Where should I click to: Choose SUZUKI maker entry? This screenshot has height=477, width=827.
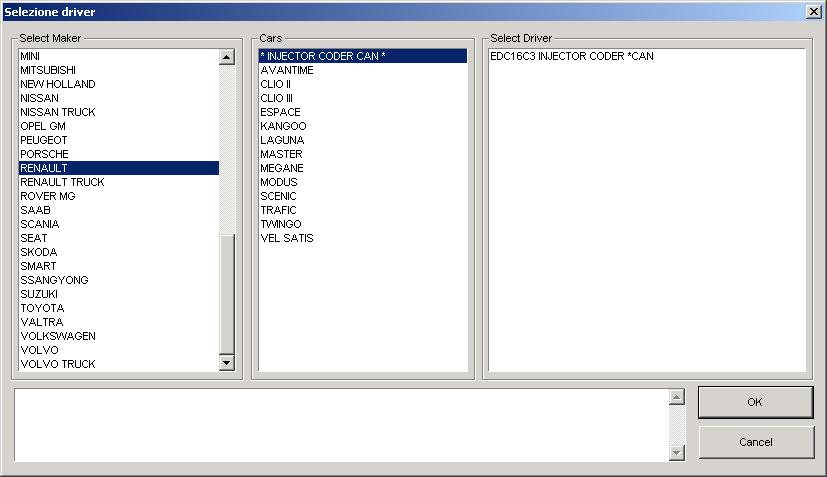click(x=119, y=294)
